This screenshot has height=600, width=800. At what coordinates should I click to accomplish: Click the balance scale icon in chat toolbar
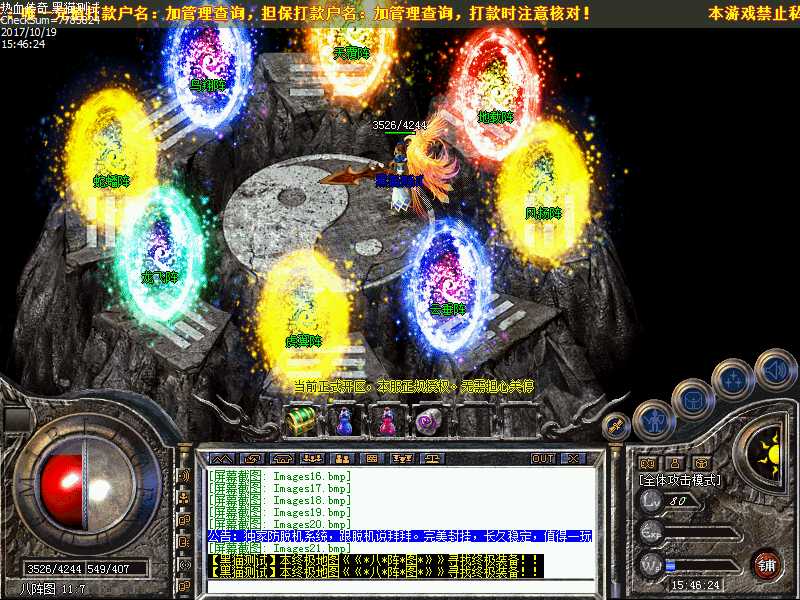coord(432,459)
